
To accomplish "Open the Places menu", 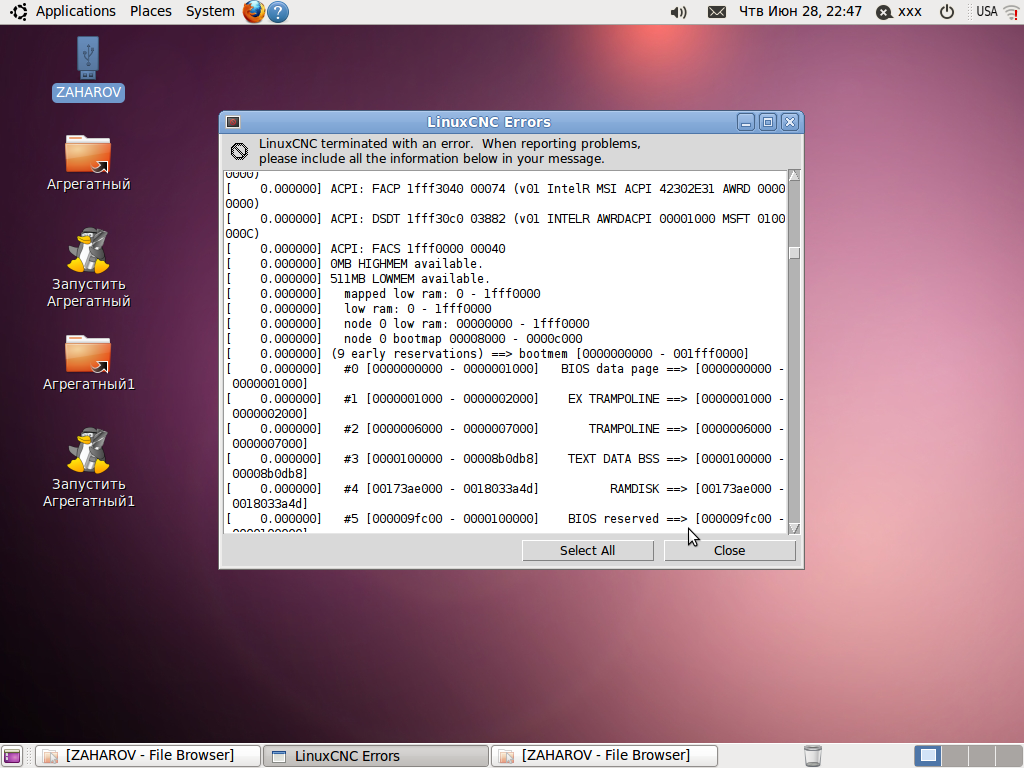I will (150, 11).
